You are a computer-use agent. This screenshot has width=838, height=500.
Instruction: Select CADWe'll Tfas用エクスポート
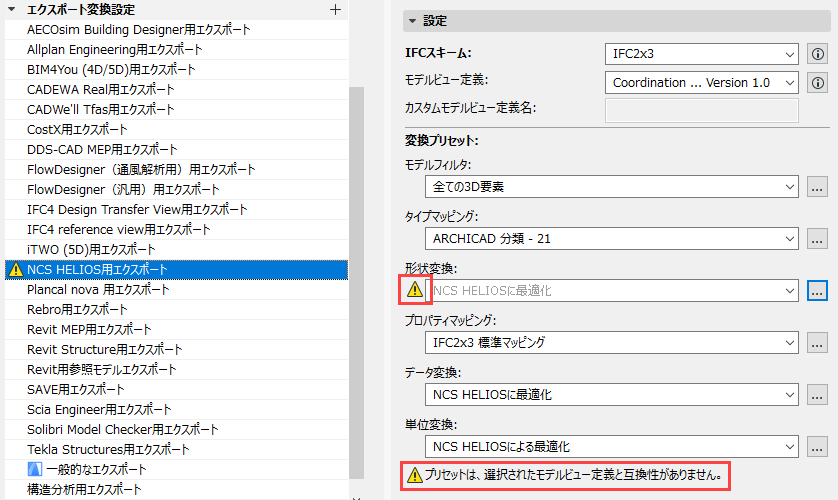pyautogui.click(x=176, y=110)
